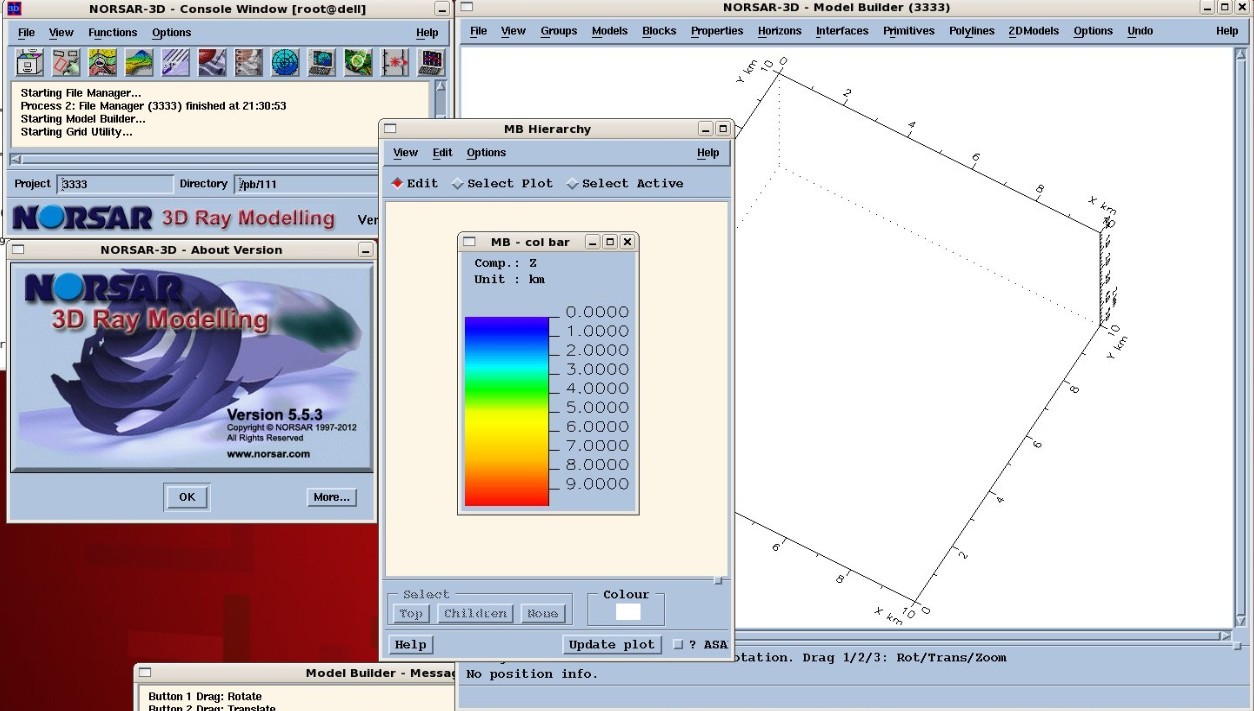This screenshot has height=711, width=1254.
Task: Open Help menu in Model Builder
Action: (1227, 31)
